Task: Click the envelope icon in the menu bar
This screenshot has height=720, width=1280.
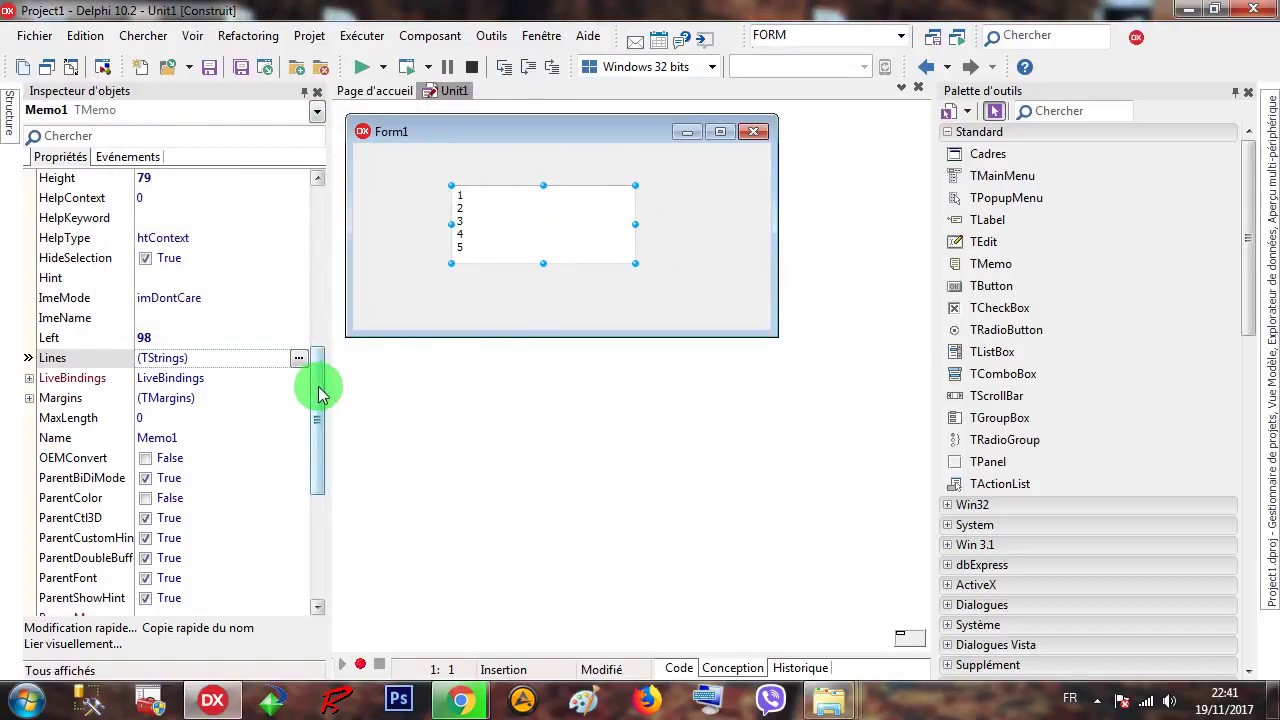Action: (x=635, y=41)
